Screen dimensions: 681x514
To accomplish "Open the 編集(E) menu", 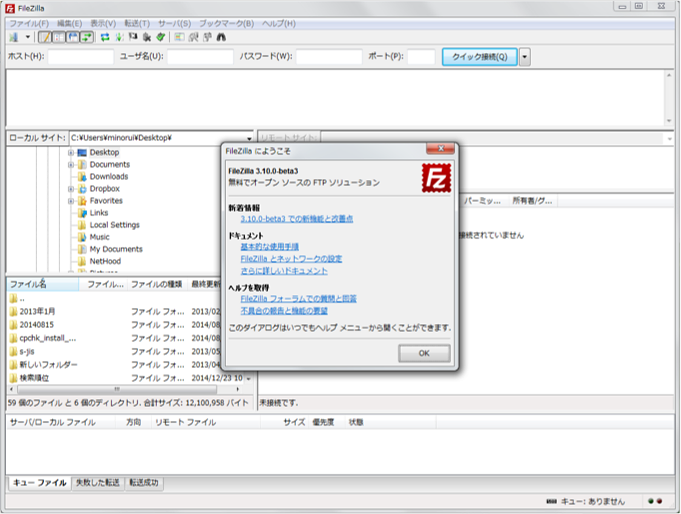I will click(69, 23).
